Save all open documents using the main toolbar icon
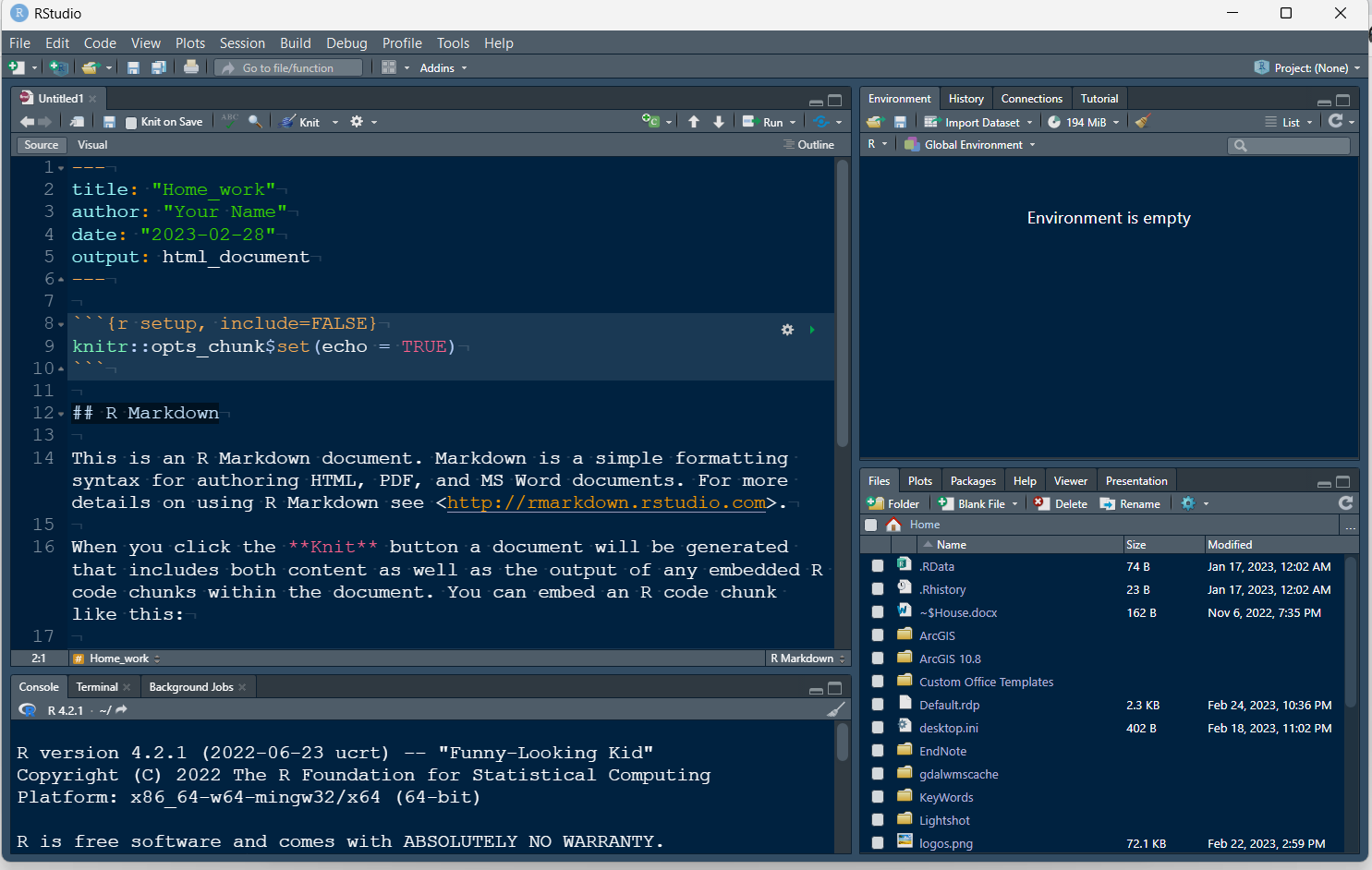1372x870 pixels. coord(159,67)
